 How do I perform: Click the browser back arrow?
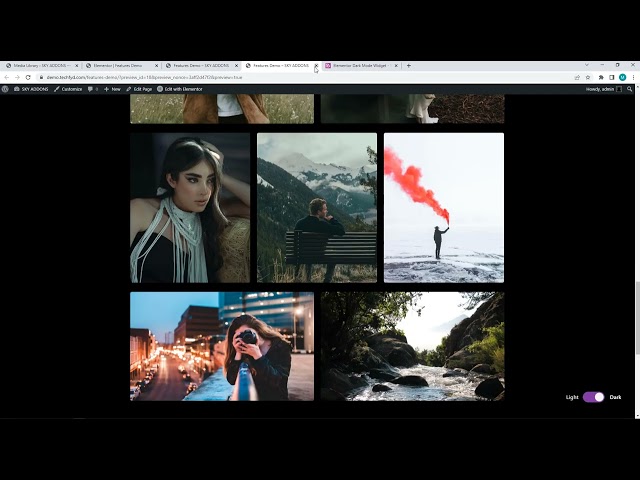pos(7,77)
